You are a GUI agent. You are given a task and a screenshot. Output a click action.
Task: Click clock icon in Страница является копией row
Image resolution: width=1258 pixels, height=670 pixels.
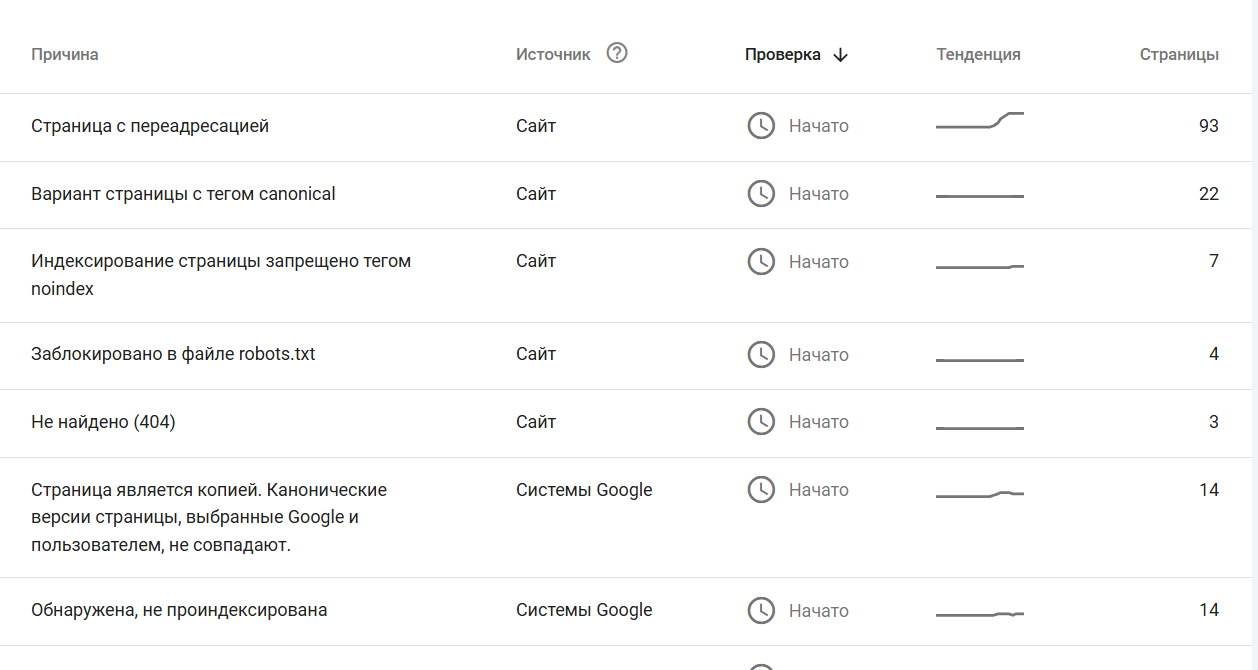(x=761, y=490)
